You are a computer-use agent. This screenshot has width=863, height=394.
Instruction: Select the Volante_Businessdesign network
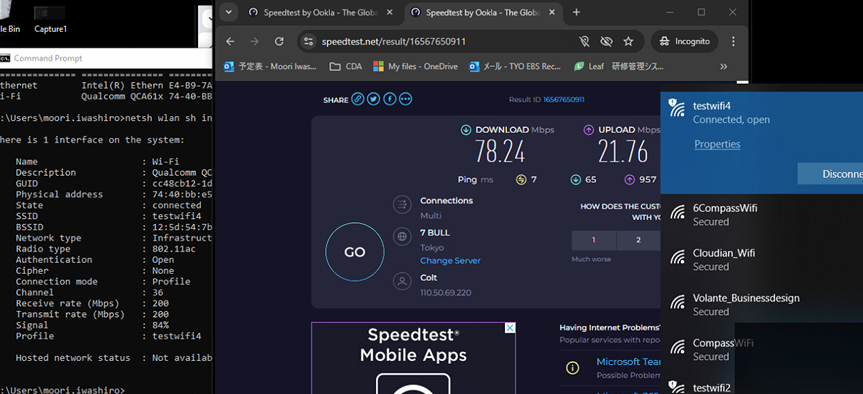click(762, 305)
